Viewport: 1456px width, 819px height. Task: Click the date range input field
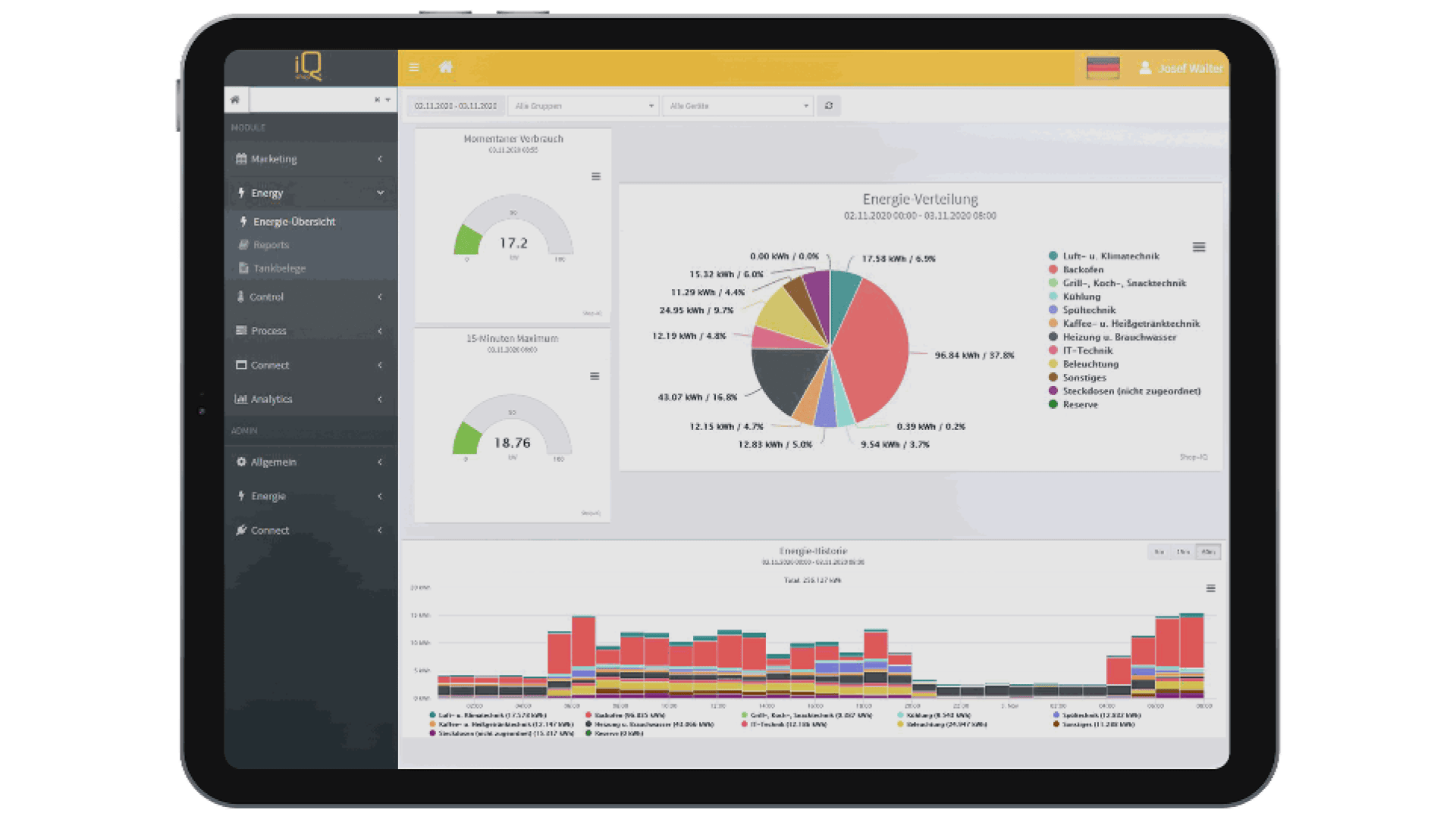tap(454, 105)
